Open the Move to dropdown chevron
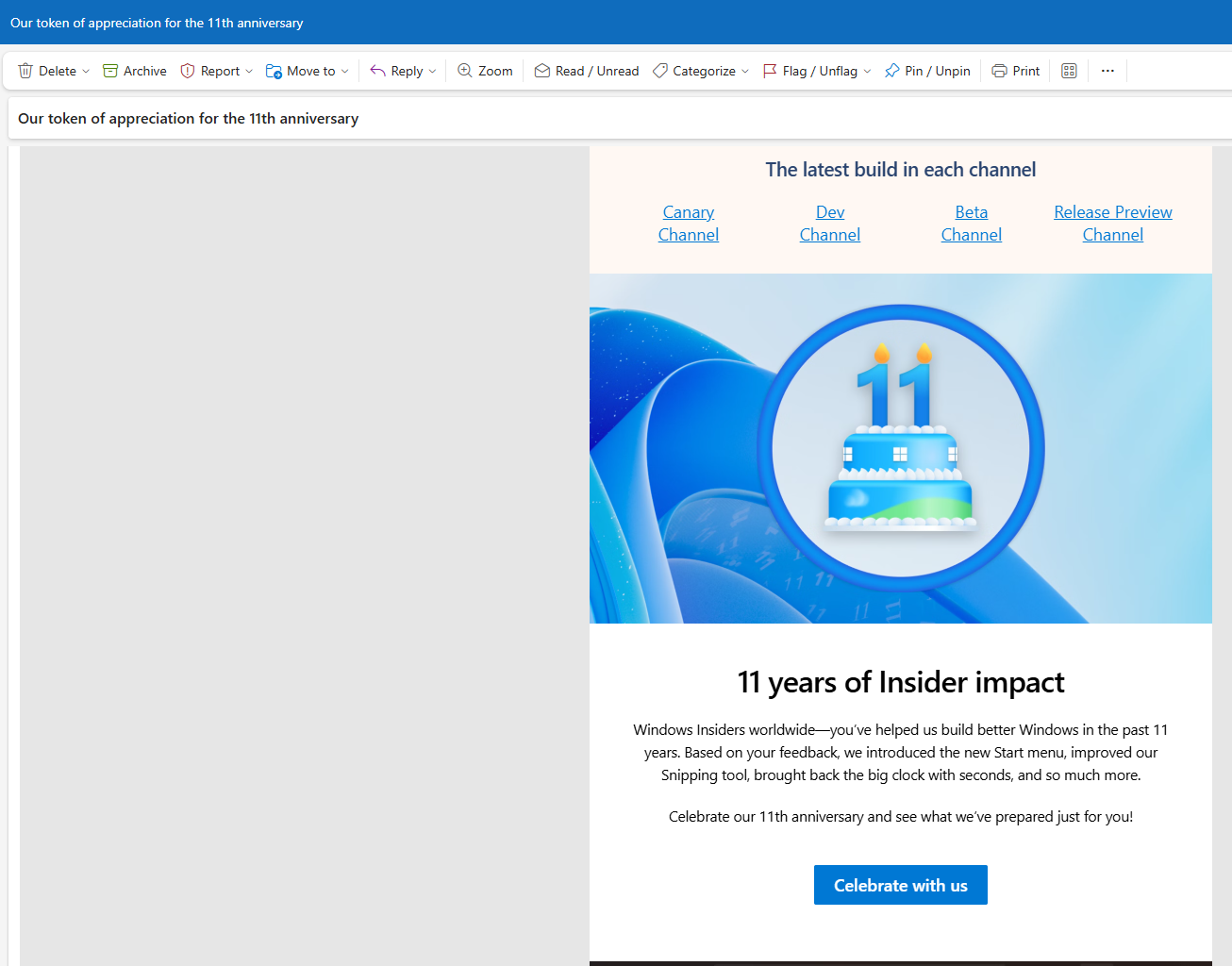This screenshot has width=1232, height=966. point(345,71)
